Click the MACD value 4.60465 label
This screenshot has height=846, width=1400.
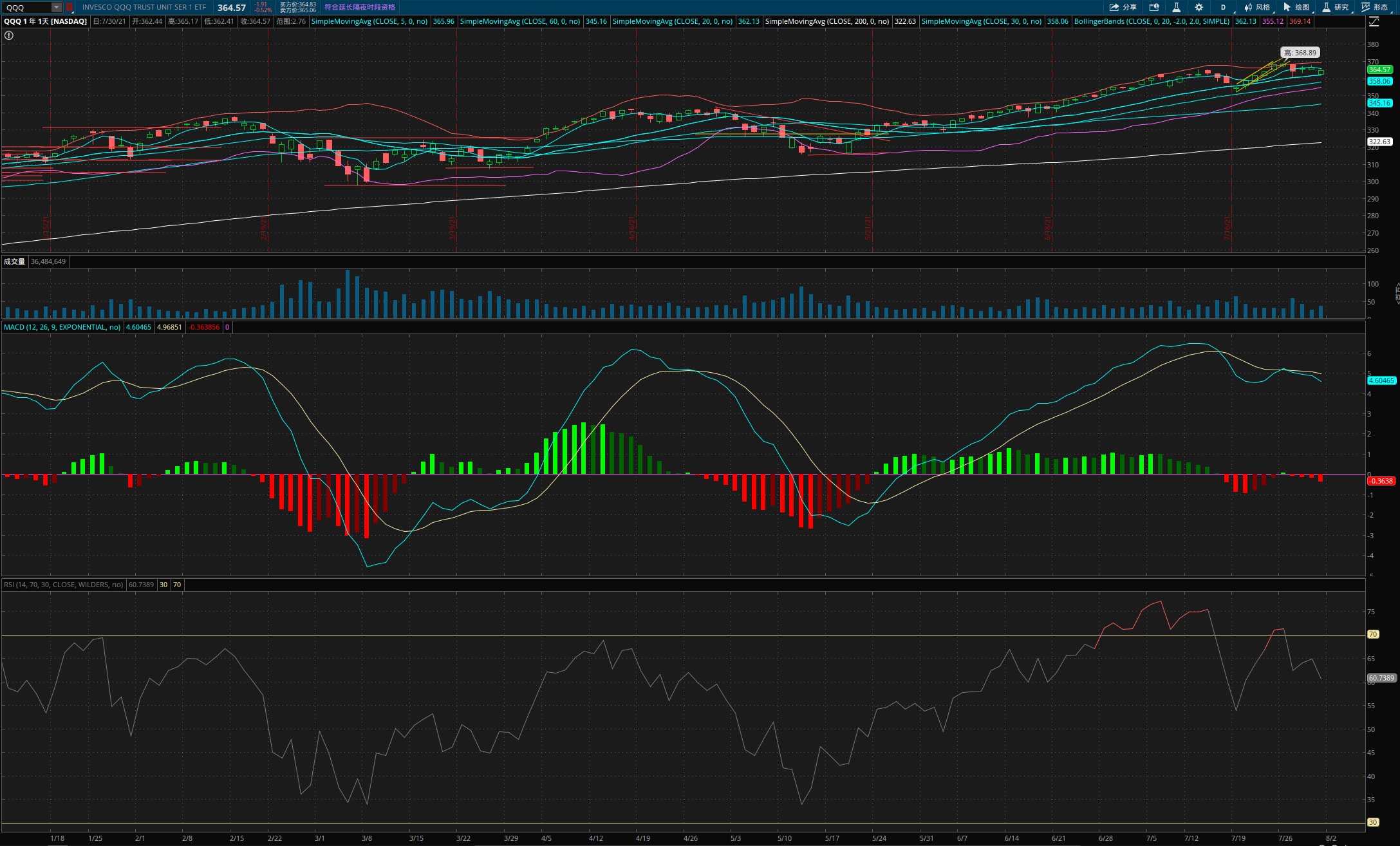pos(138,327)
